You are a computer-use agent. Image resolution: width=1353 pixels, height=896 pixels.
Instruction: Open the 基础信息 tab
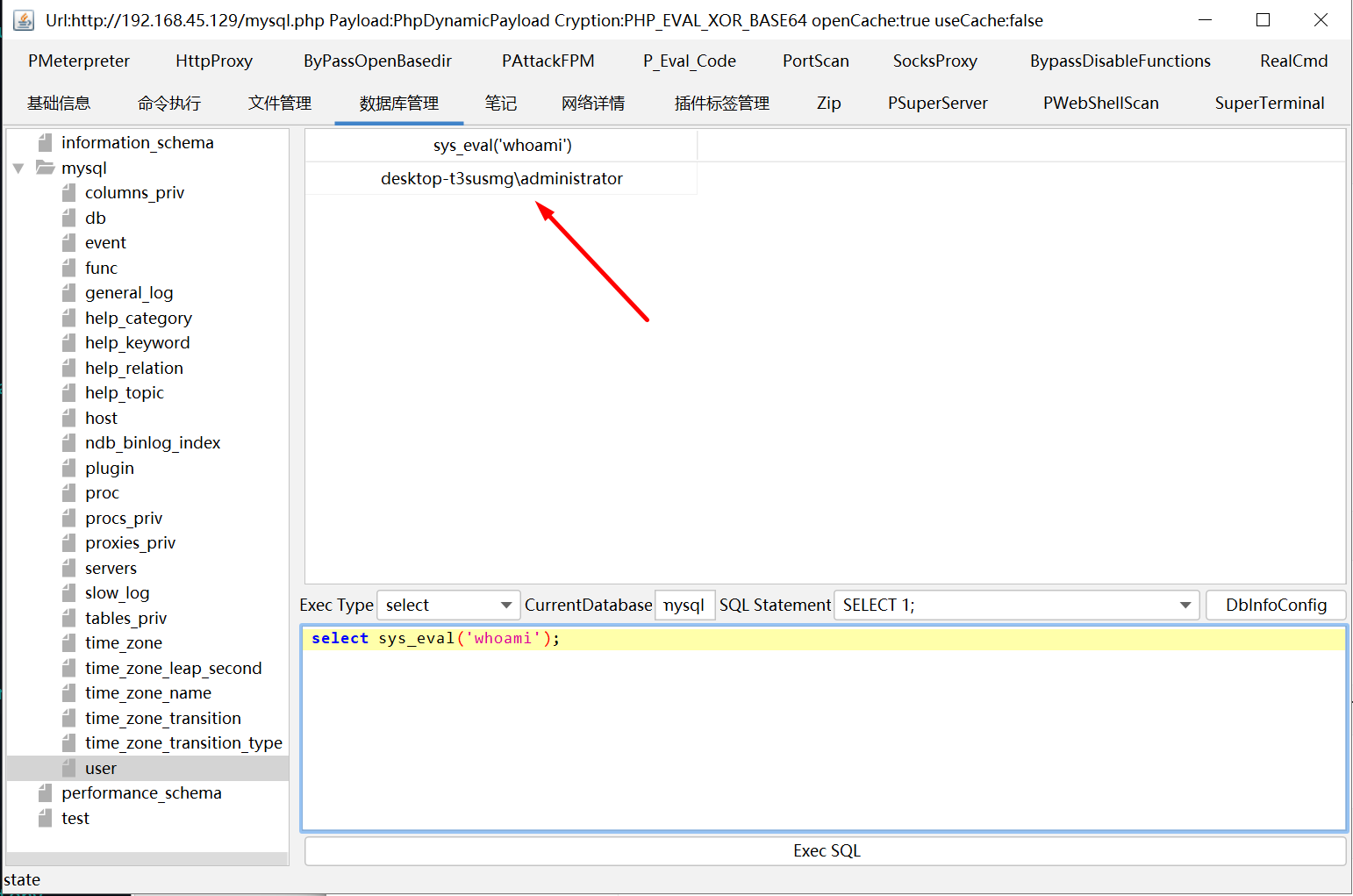(59, 103)
